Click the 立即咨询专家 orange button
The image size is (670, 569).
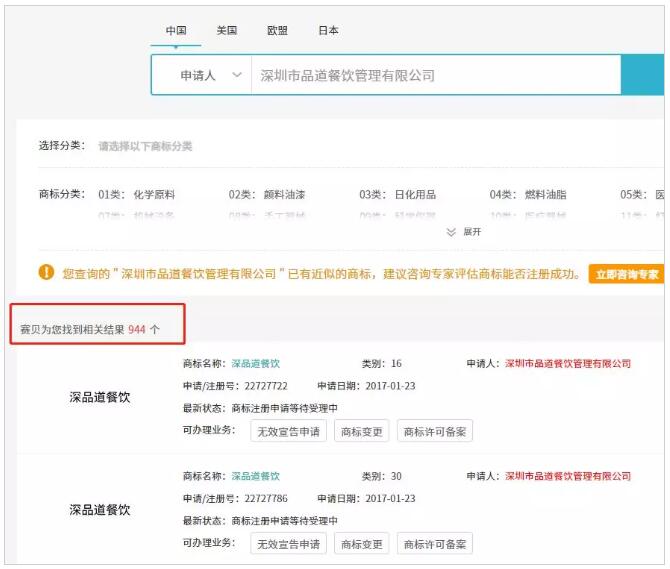pyautogui.click(x=627, y=274)
